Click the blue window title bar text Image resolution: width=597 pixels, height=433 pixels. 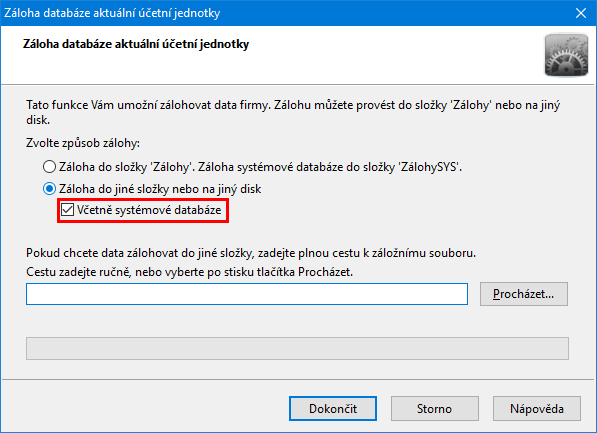coord(112,13)
